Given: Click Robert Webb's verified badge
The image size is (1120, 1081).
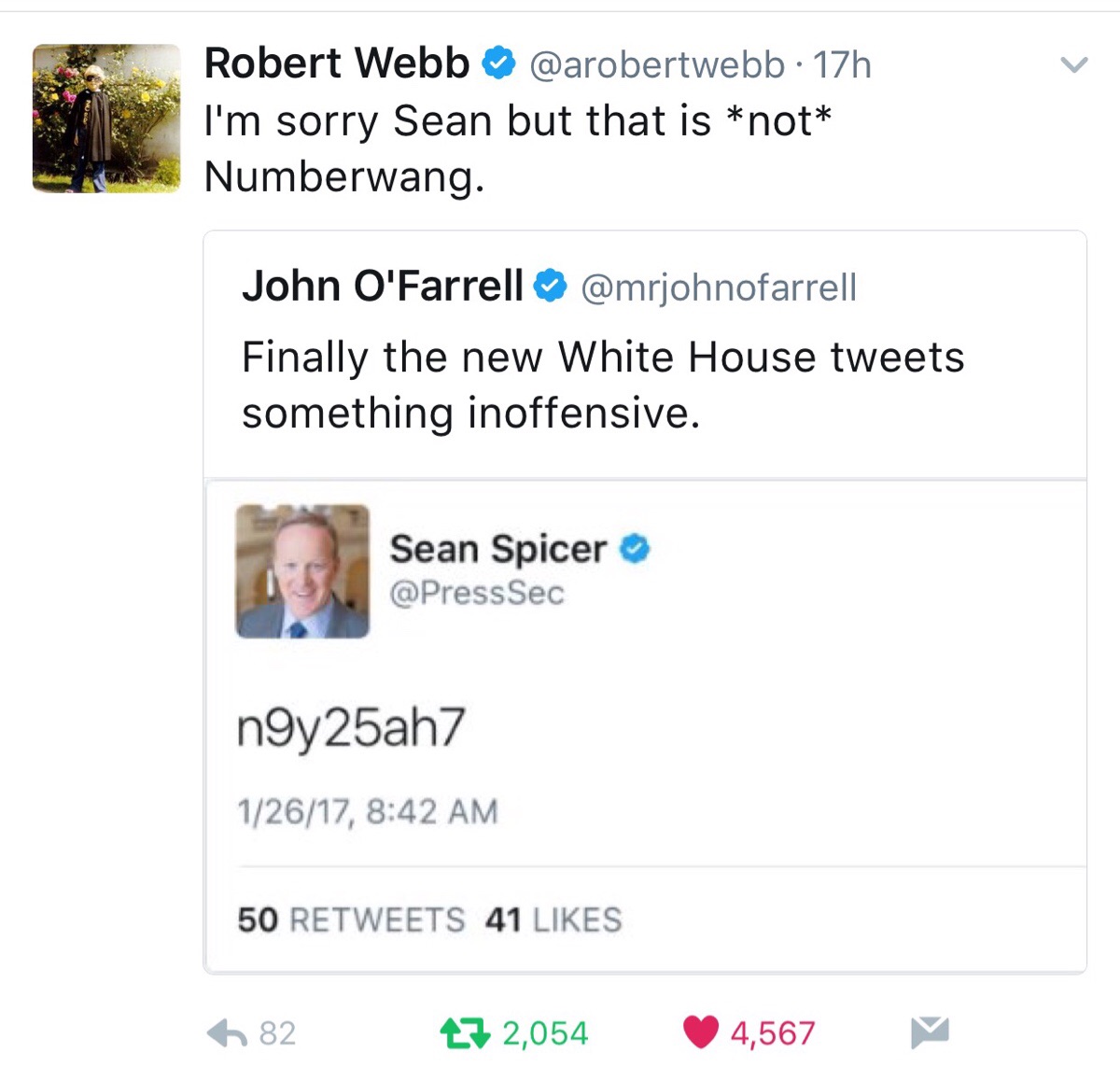Looking at the screenshot, I should point(498,63).
